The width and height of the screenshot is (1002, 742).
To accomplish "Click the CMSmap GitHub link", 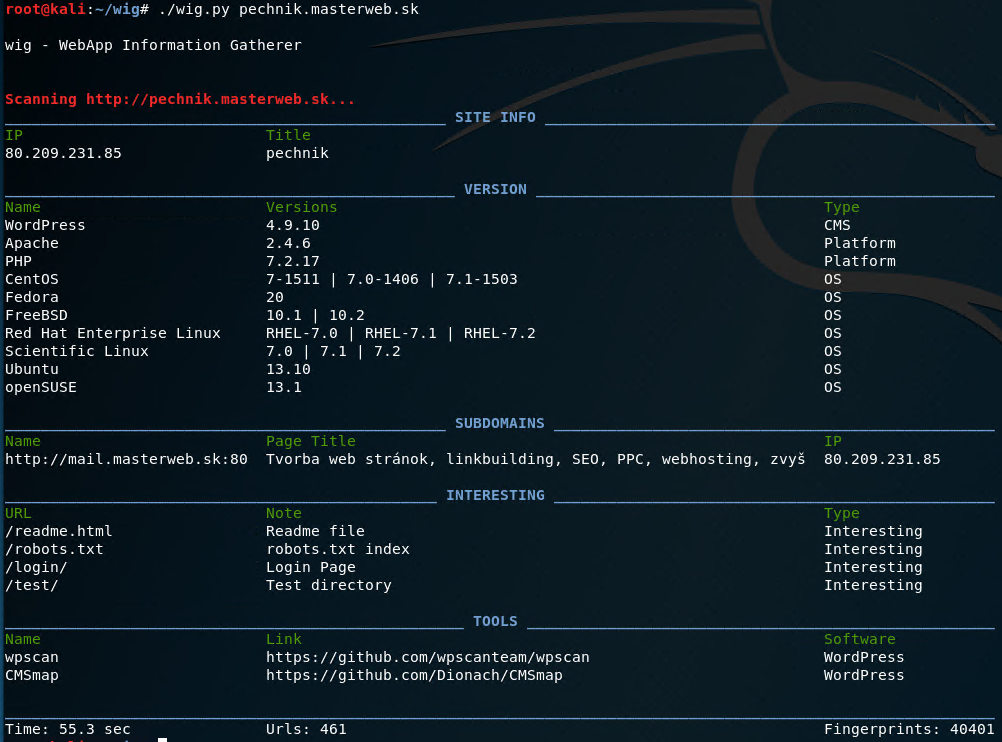I will [414, 675].
